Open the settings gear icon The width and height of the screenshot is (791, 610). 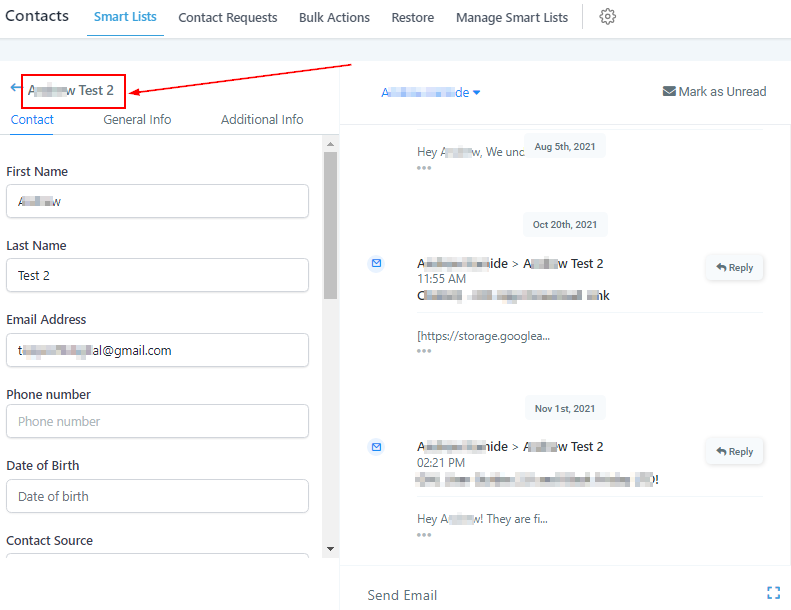607,17
